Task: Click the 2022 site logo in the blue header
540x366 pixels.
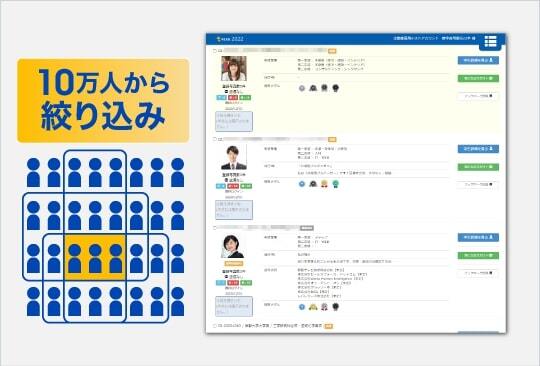Action: pos(230,39)
